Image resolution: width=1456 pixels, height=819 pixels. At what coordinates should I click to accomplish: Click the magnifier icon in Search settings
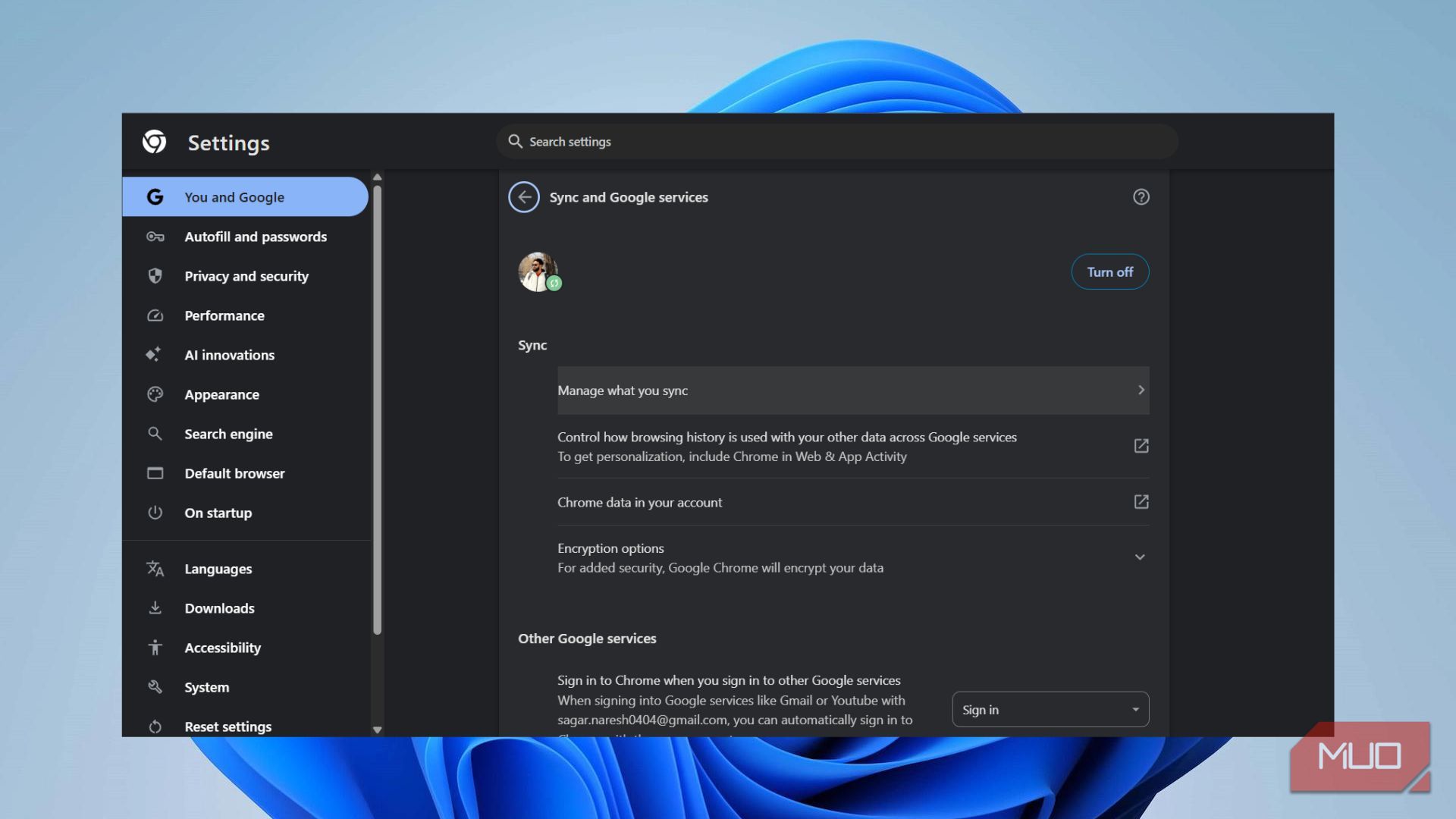tap(515, 142)
